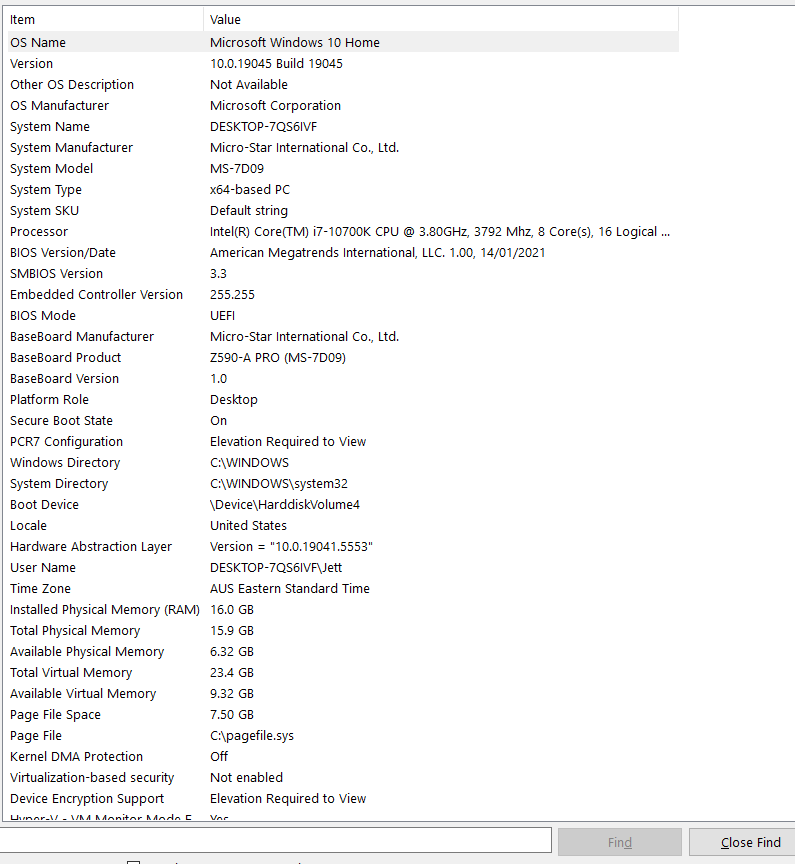Image resolution: width=795 pixels, height=864 pixels.
Task: Select the Kernel DMA Protection row
Action: pos(343,757)
